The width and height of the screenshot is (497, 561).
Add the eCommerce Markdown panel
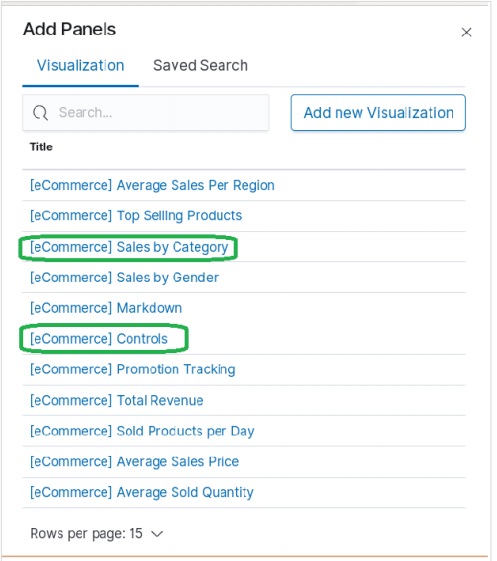[x=106, y=308]
